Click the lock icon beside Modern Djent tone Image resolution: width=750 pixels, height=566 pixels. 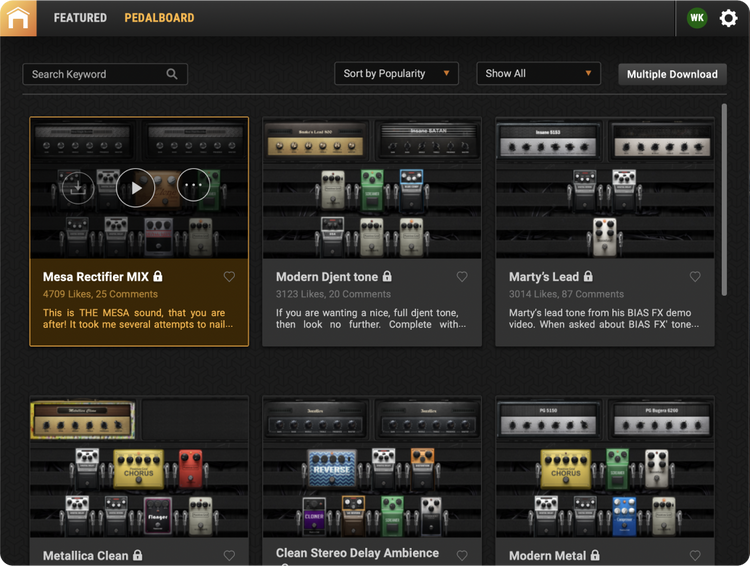point(387,277)
